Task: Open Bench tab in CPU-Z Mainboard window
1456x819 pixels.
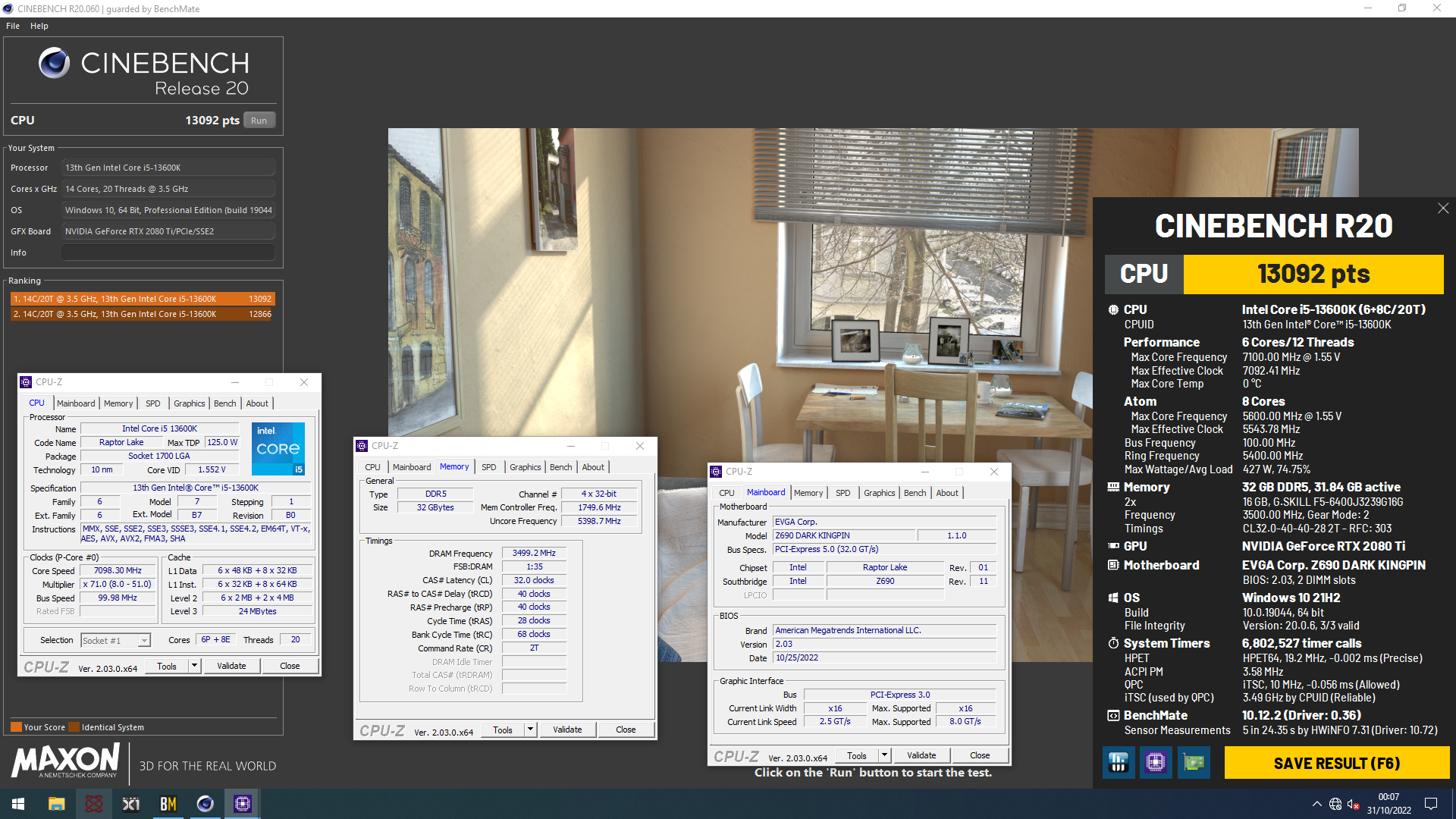Action: pyautogui.click(x=915, y=493)
